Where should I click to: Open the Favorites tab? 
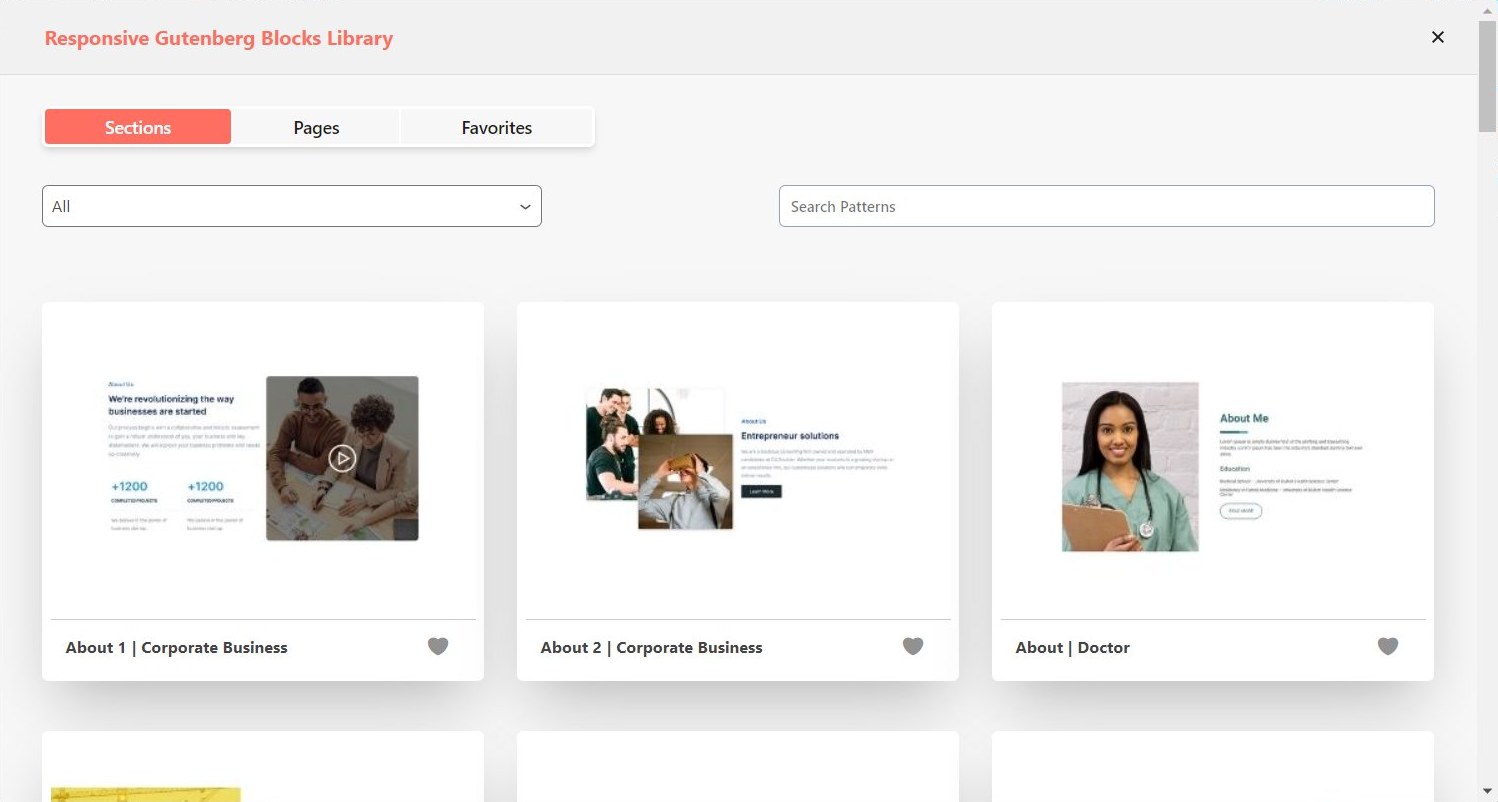496,128
